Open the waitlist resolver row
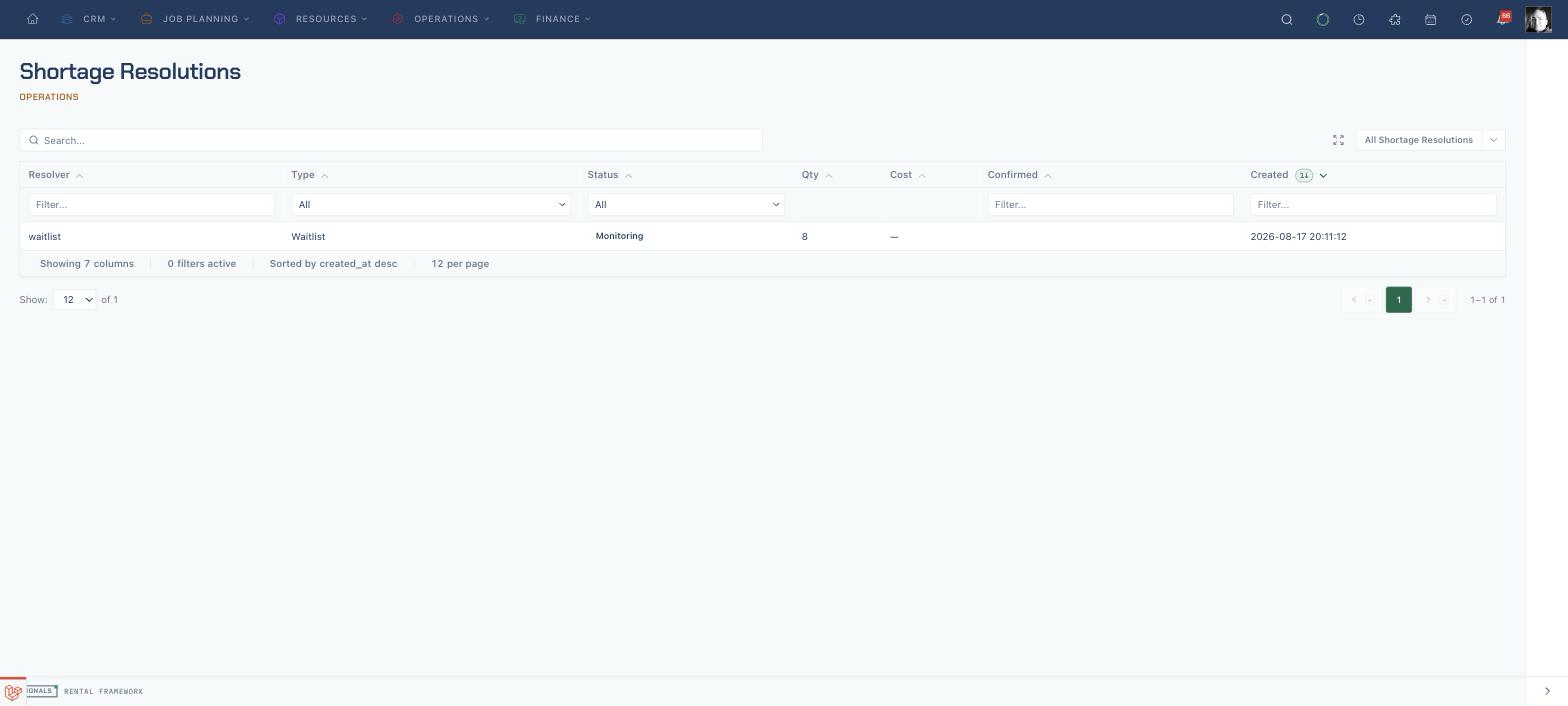 pos(762,237)
